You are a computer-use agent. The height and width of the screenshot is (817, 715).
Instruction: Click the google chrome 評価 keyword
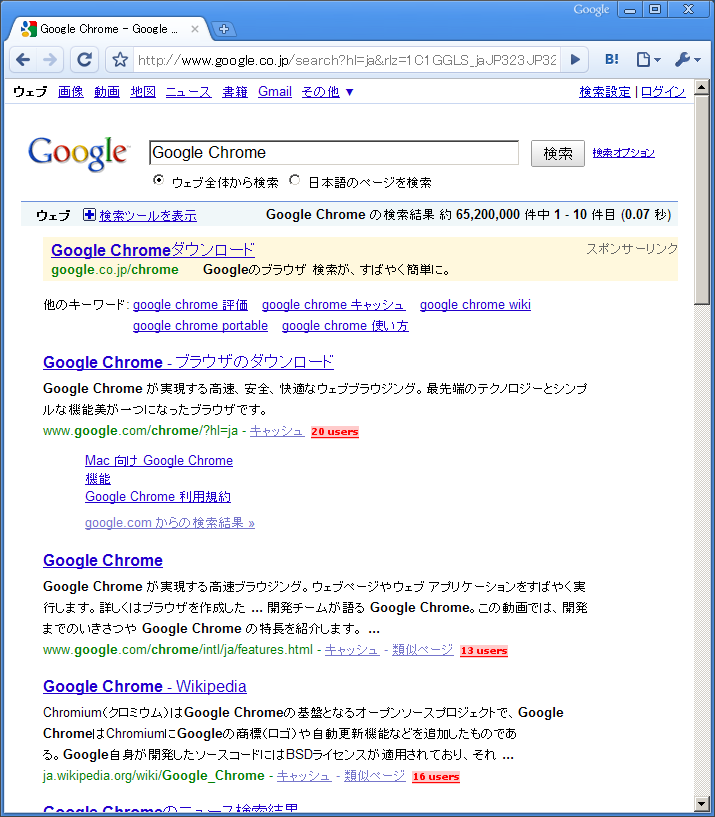coord(190,304)
